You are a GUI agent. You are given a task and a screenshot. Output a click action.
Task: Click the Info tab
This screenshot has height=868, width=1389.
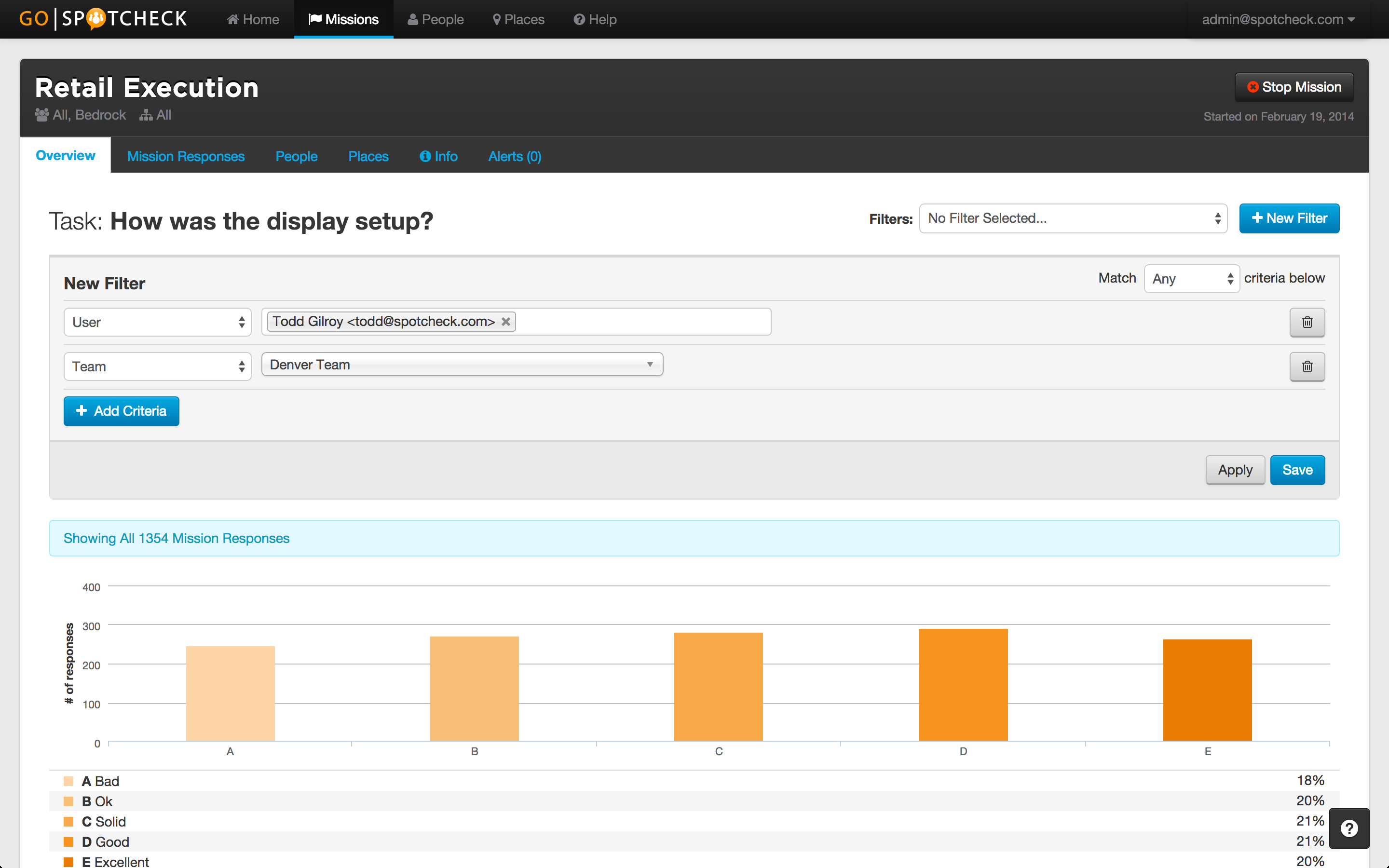[438, 156]
